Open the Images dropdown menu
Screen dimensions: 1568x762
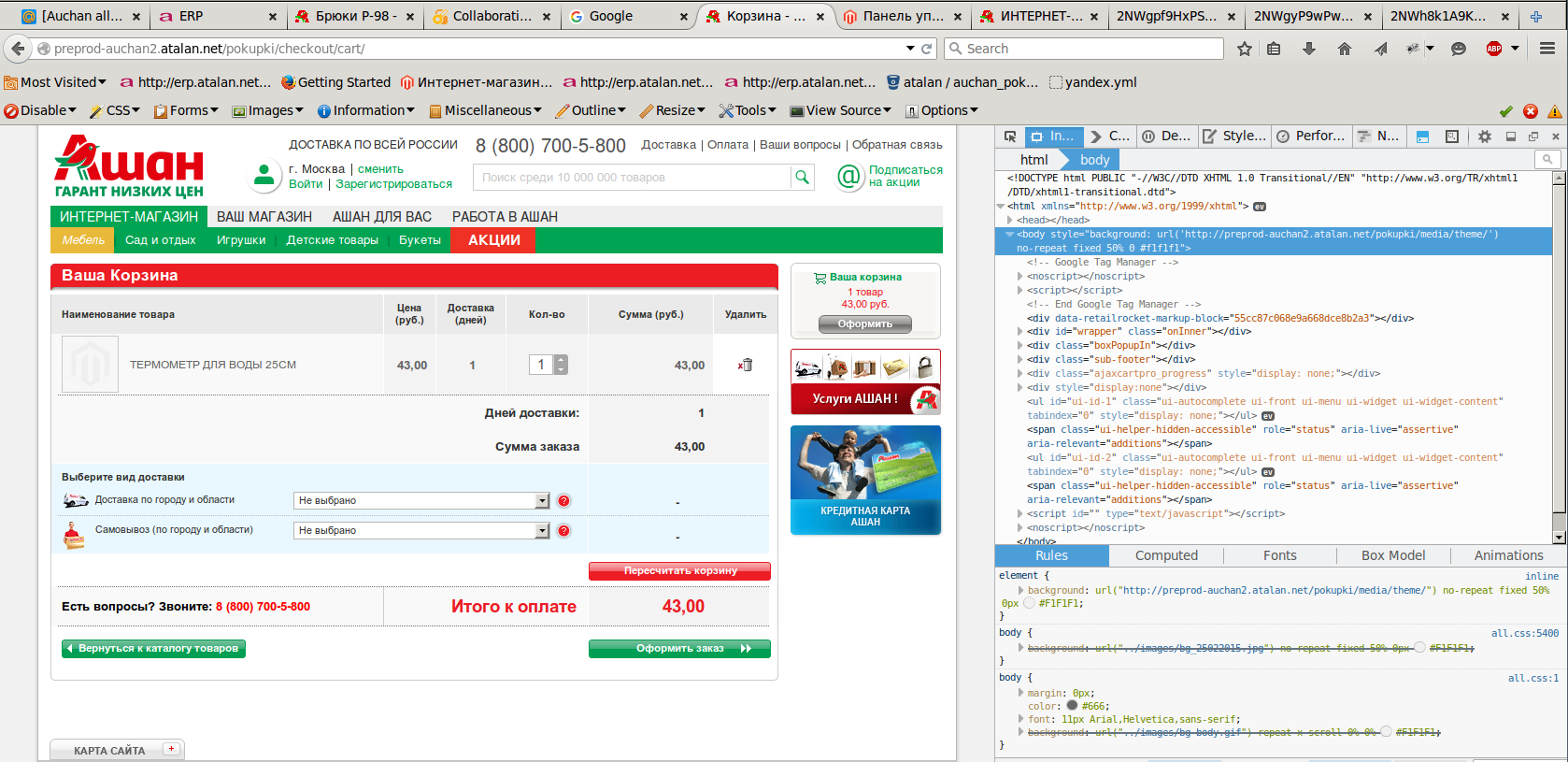(268, 110)
